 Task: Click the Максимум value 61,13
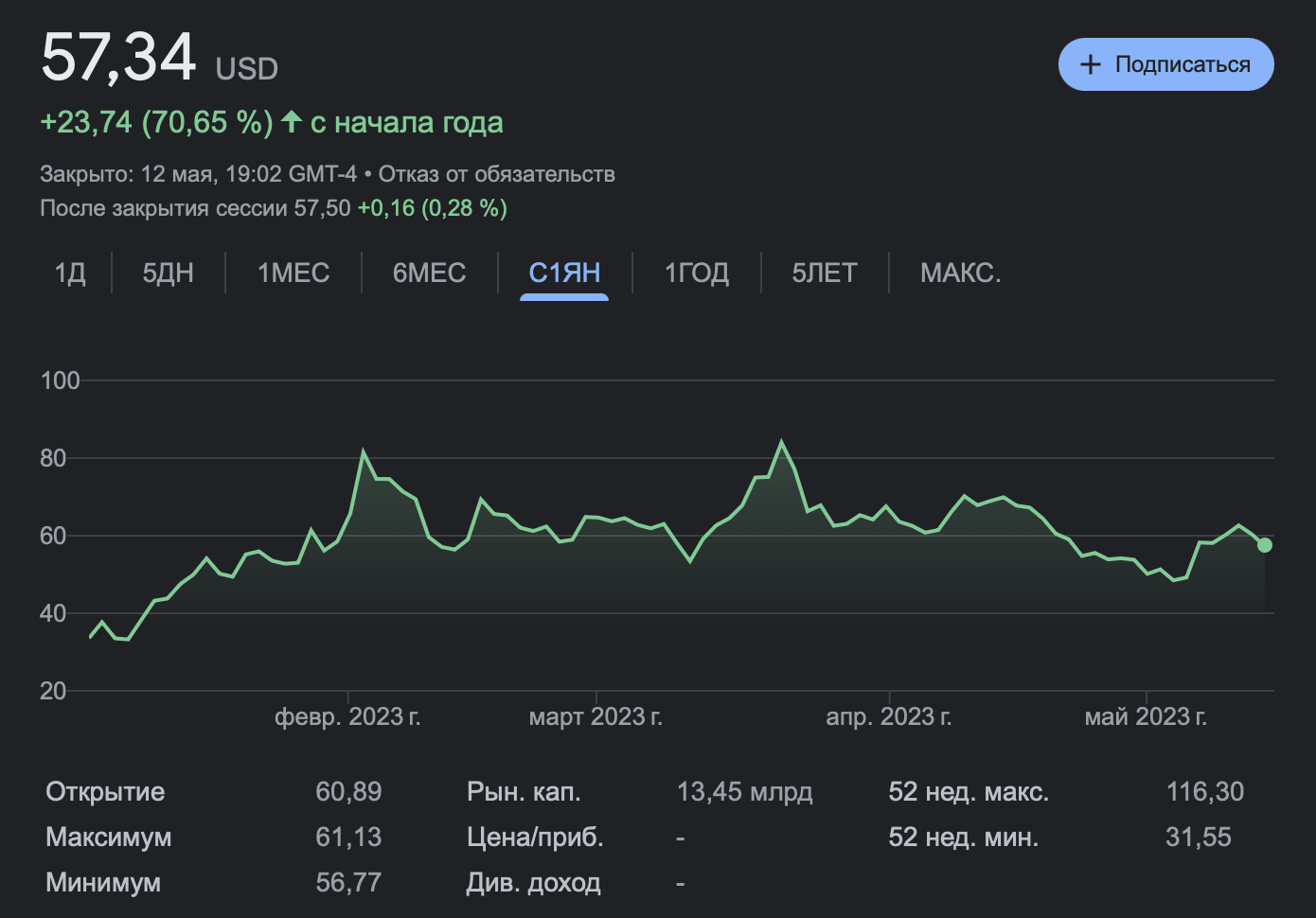click(x=348, y=837)
